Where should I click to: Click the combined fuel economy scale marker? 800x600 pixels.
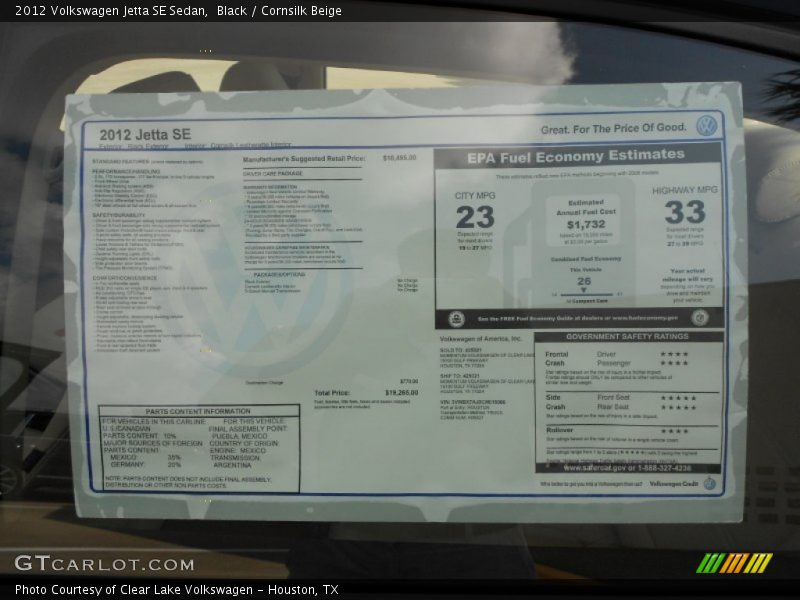pos(583,290)
